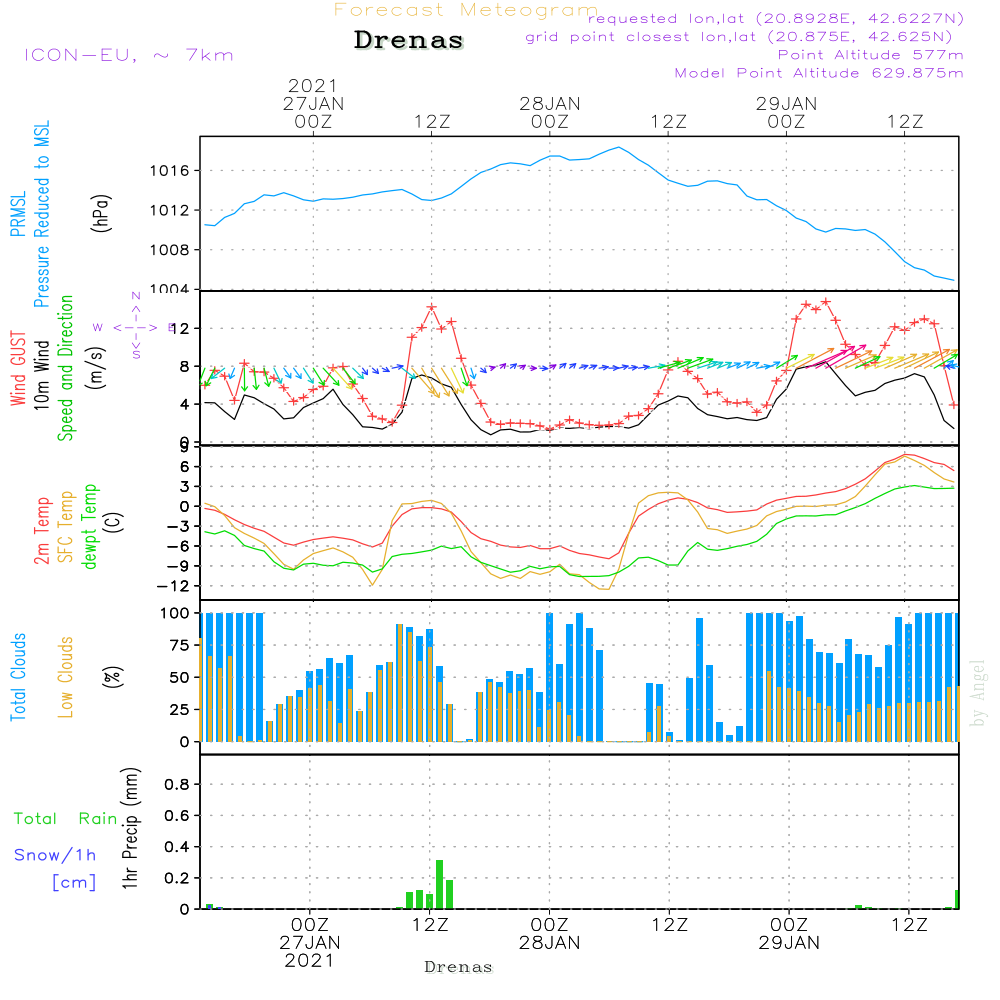
Task: Click the wind gust peak marker near 12Z 27JAN
Action: tap(432, 307)
